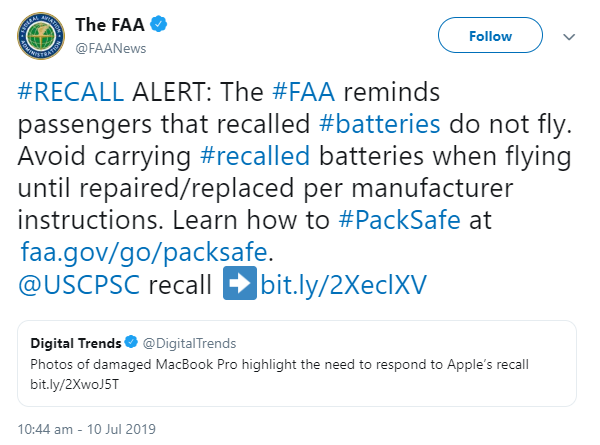Click the FAA verified badge
The width and height of the screenshot is (600, 445).
tap(158, 24)
